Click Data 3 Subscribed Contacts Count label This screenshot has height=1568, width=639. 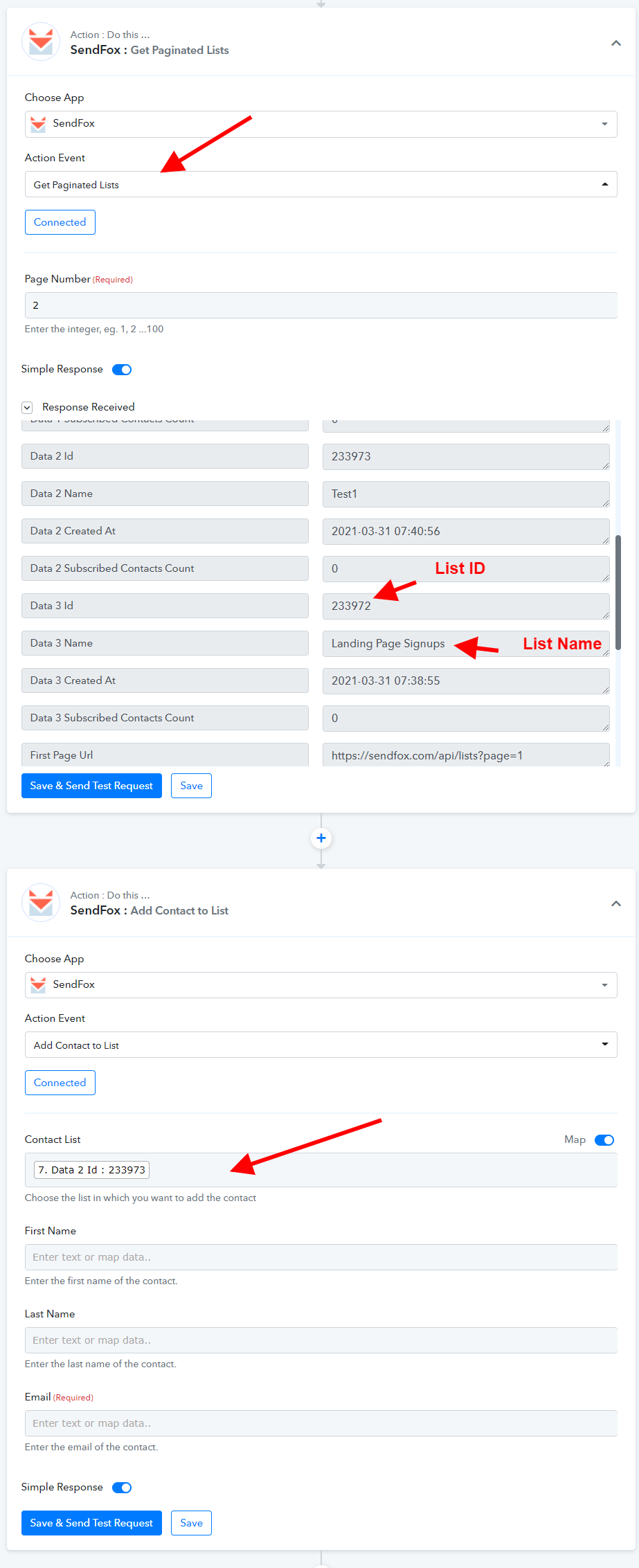[x=165, y=718]
